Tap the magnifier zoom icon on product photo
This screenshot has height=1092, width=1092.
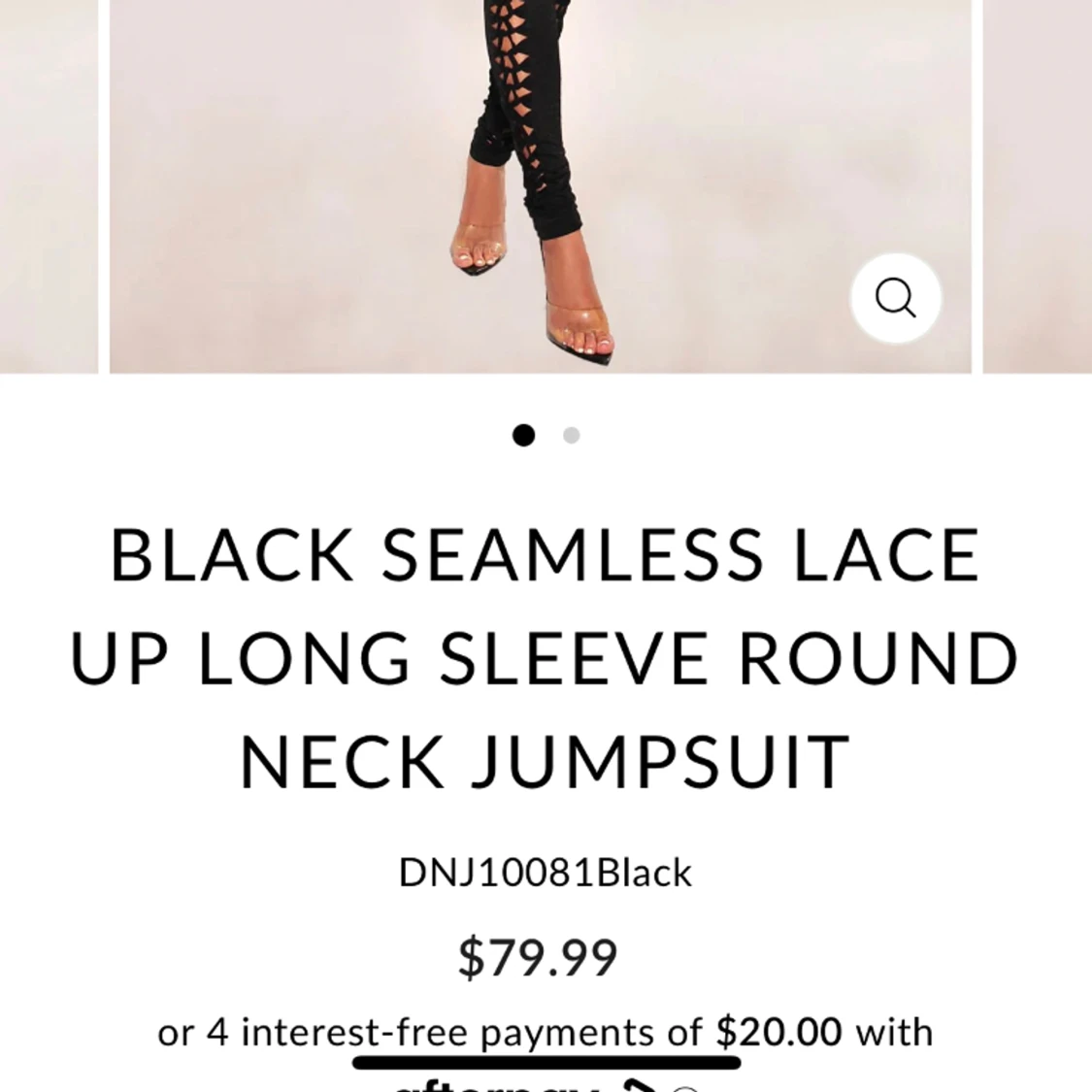[x=896, y=298]
